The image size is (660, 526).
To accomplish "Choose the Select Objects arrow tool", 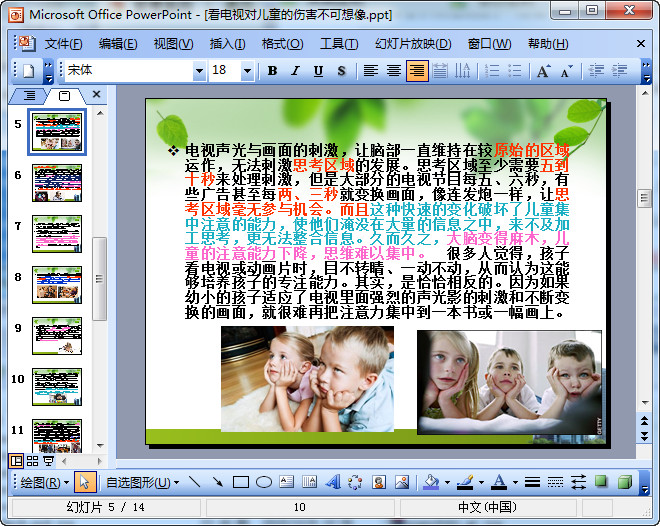I will 85,482.
